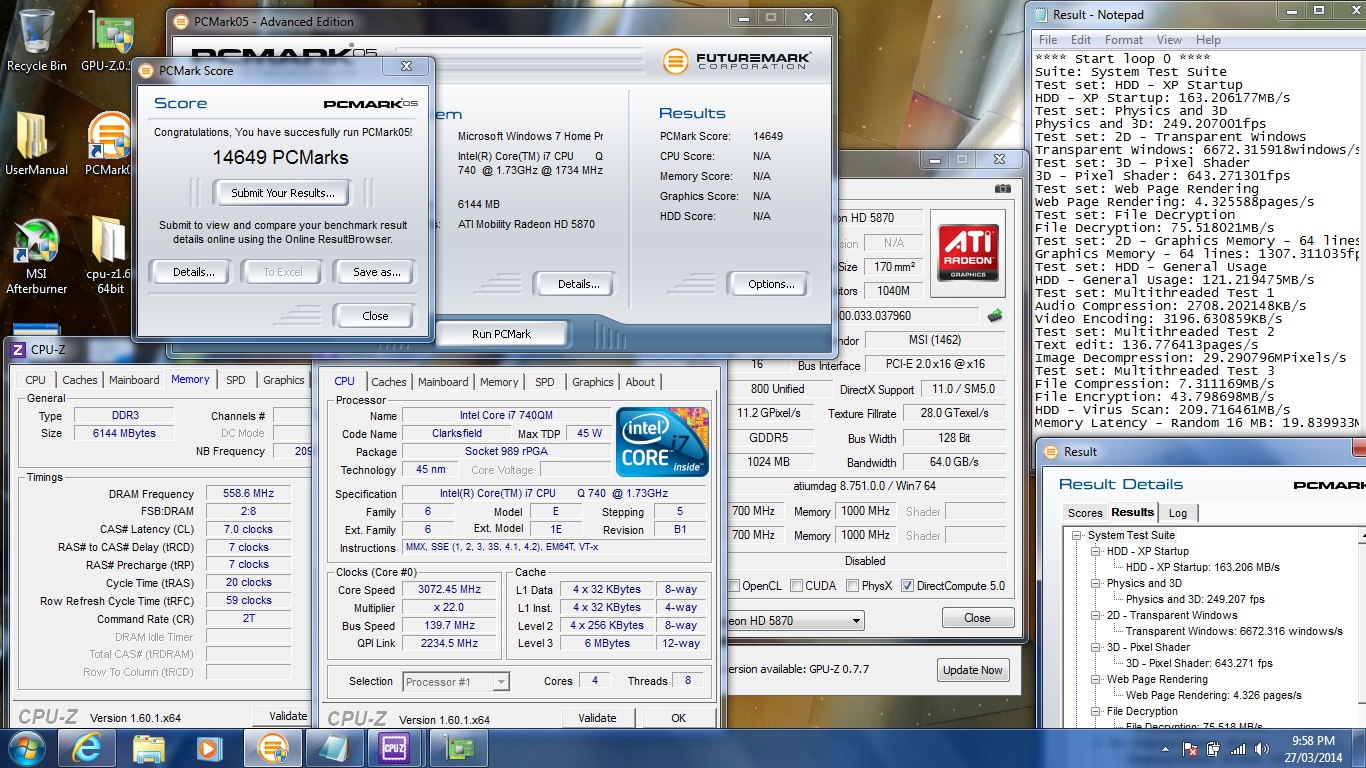
Task: Click the 14649 PCMarks score text
Action: 280,157
